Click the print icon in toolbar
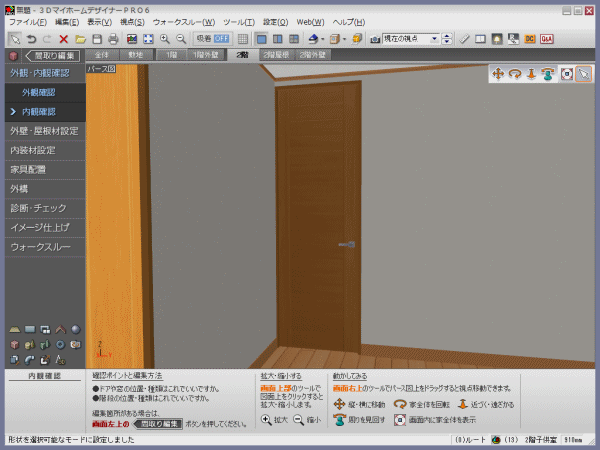Viewport: 600px width, 450px height. click(x=113, y=38)
